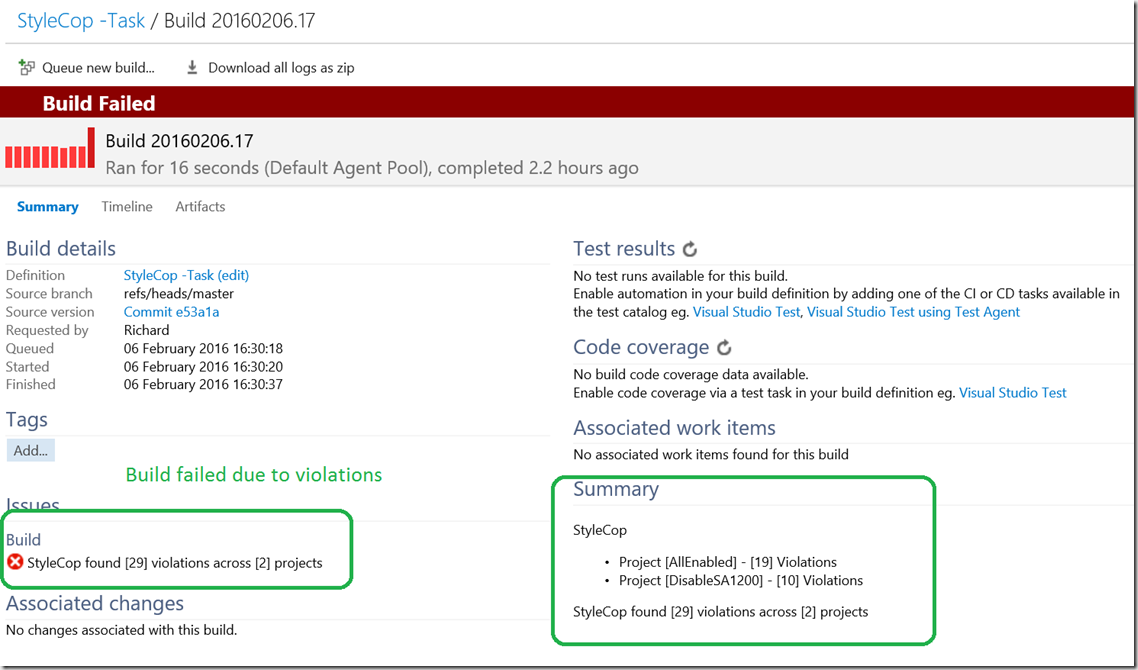1138x670 pixels.
Task: Click 'No changes associated with this build.' text
Action: point(121,630)
